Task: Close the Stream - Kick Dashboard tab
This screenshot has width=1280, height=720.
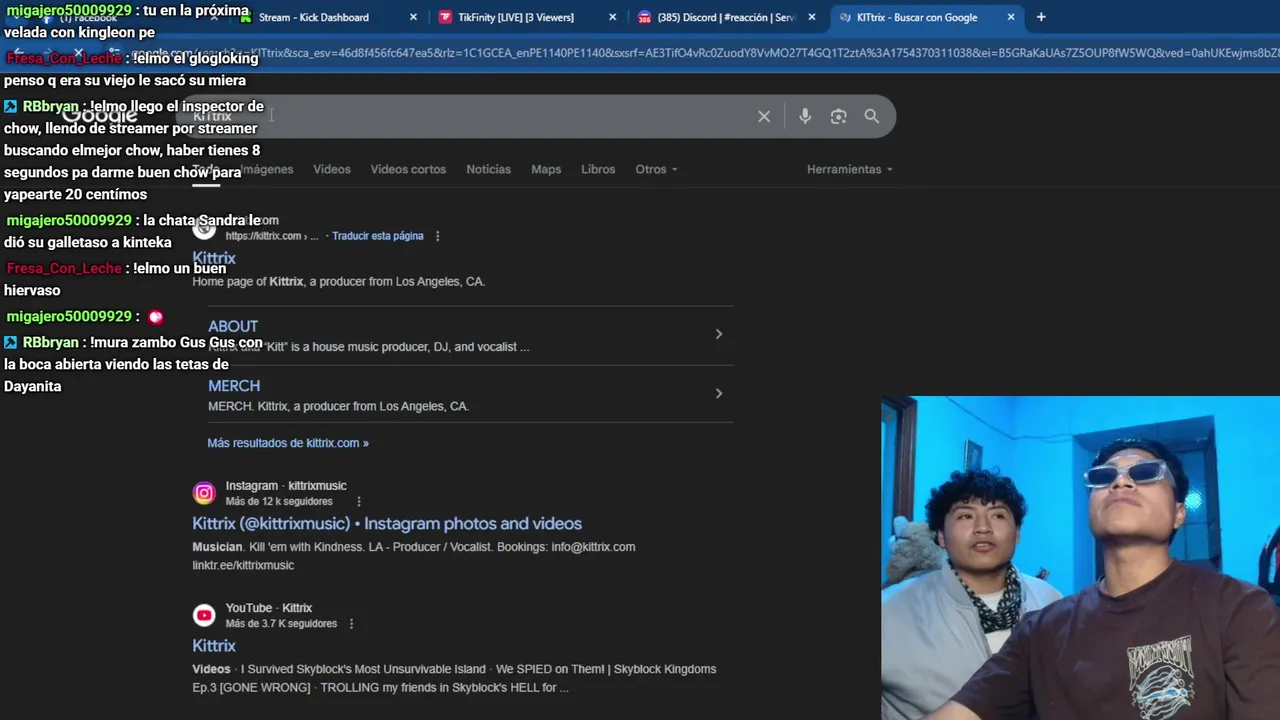Action: [414, 17]
